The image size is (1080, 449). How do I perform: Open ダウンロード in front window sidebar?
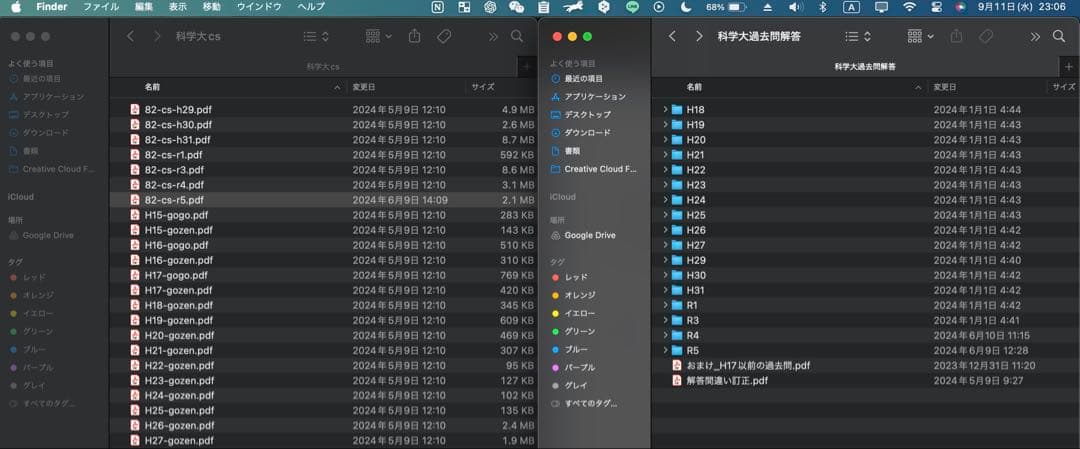(581, 132)
